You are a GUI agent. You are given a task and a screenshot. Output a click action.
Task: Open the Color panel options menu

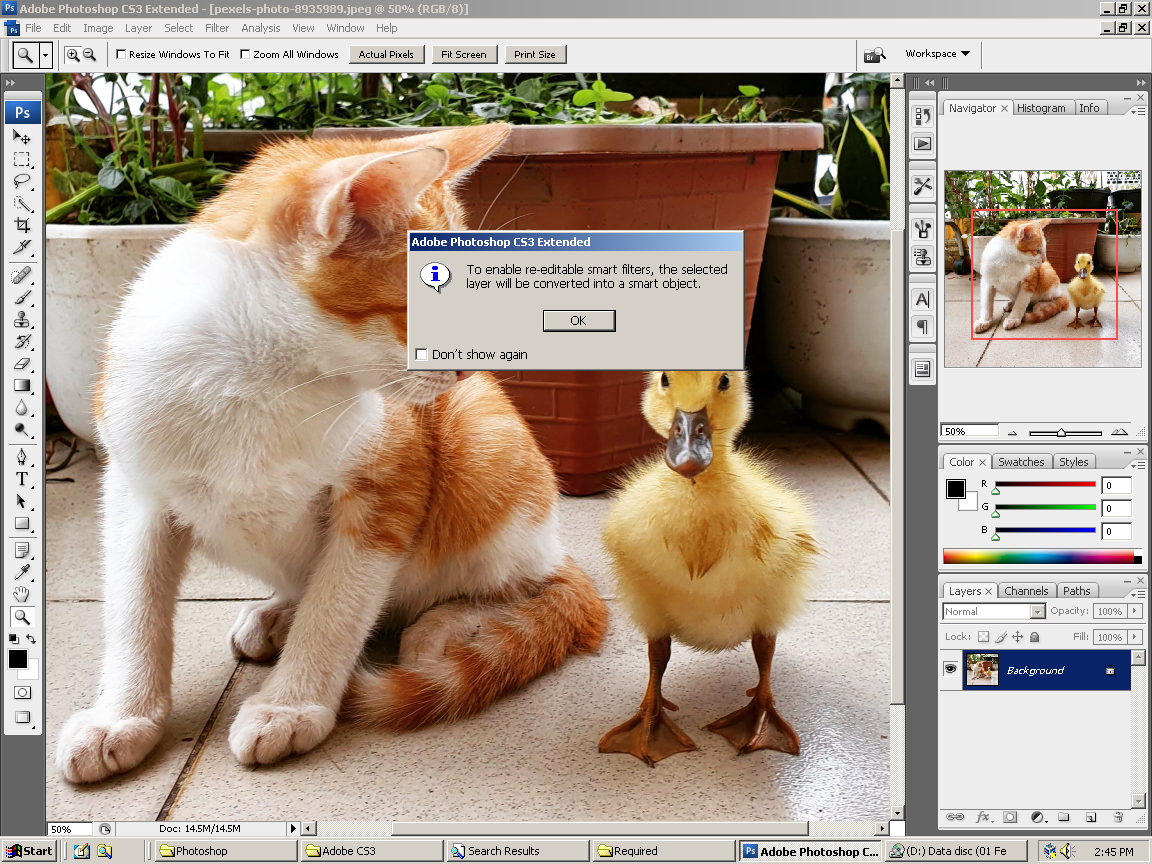pos(1138,465)
